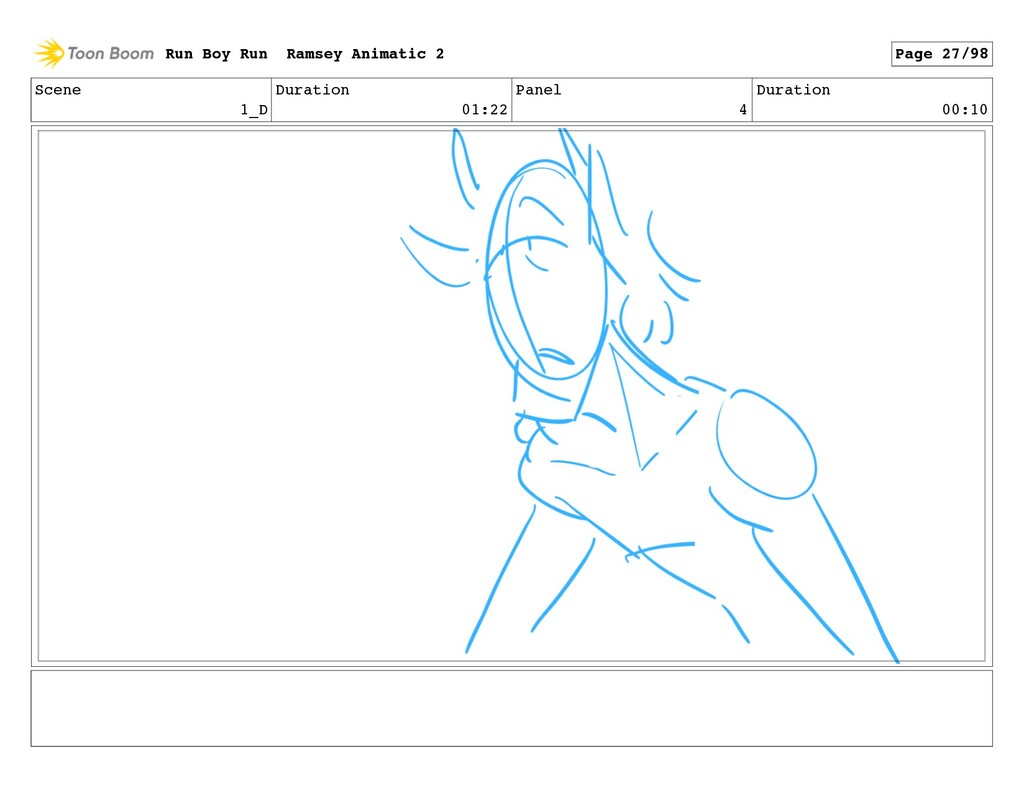Select the scene duration value '01:22'
This screenshot has height=793, width=1024.
click(x=484, y=110)
